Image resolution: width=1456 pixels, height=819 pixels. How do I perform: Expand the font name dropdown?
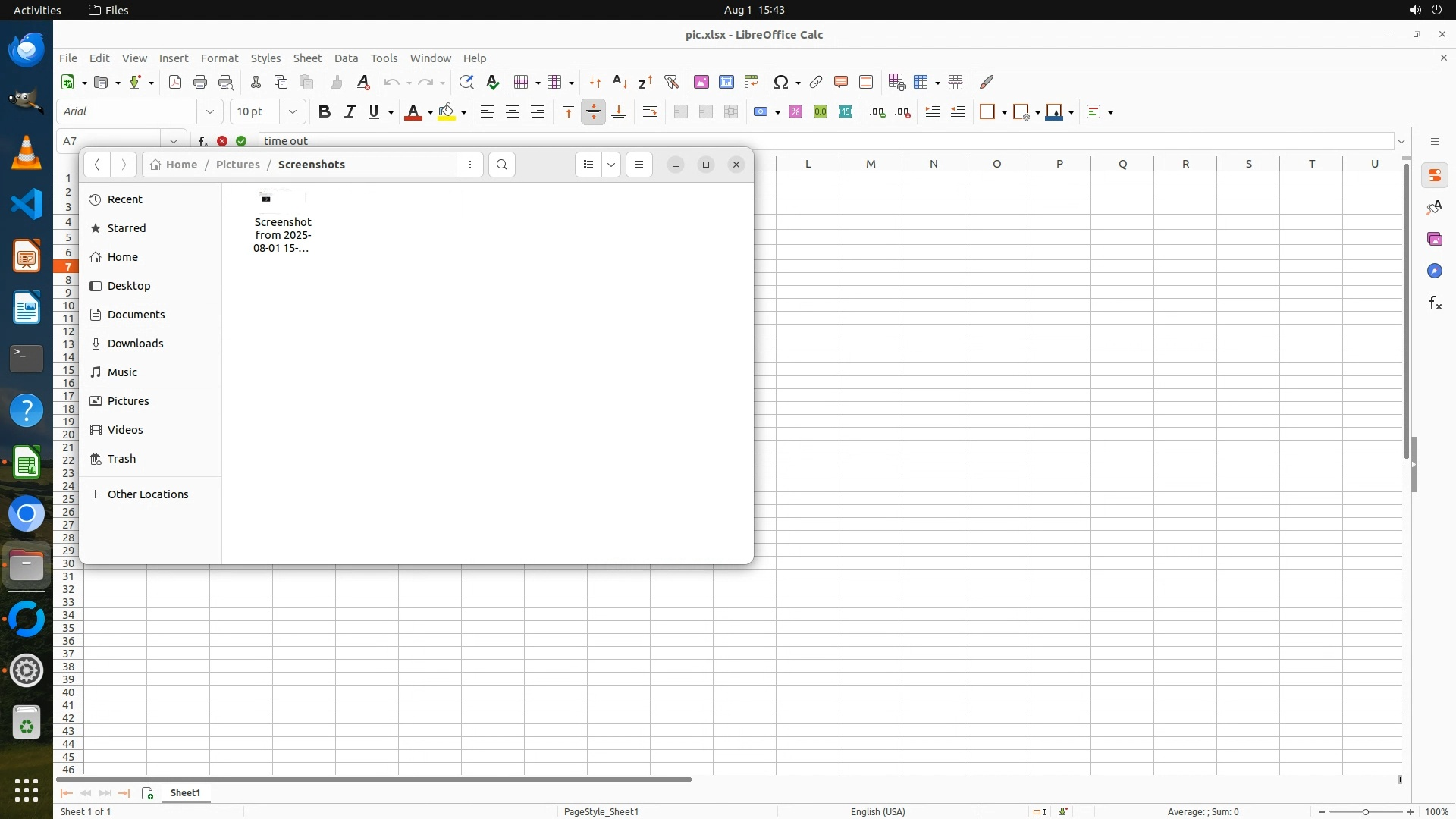pos(210,111)
